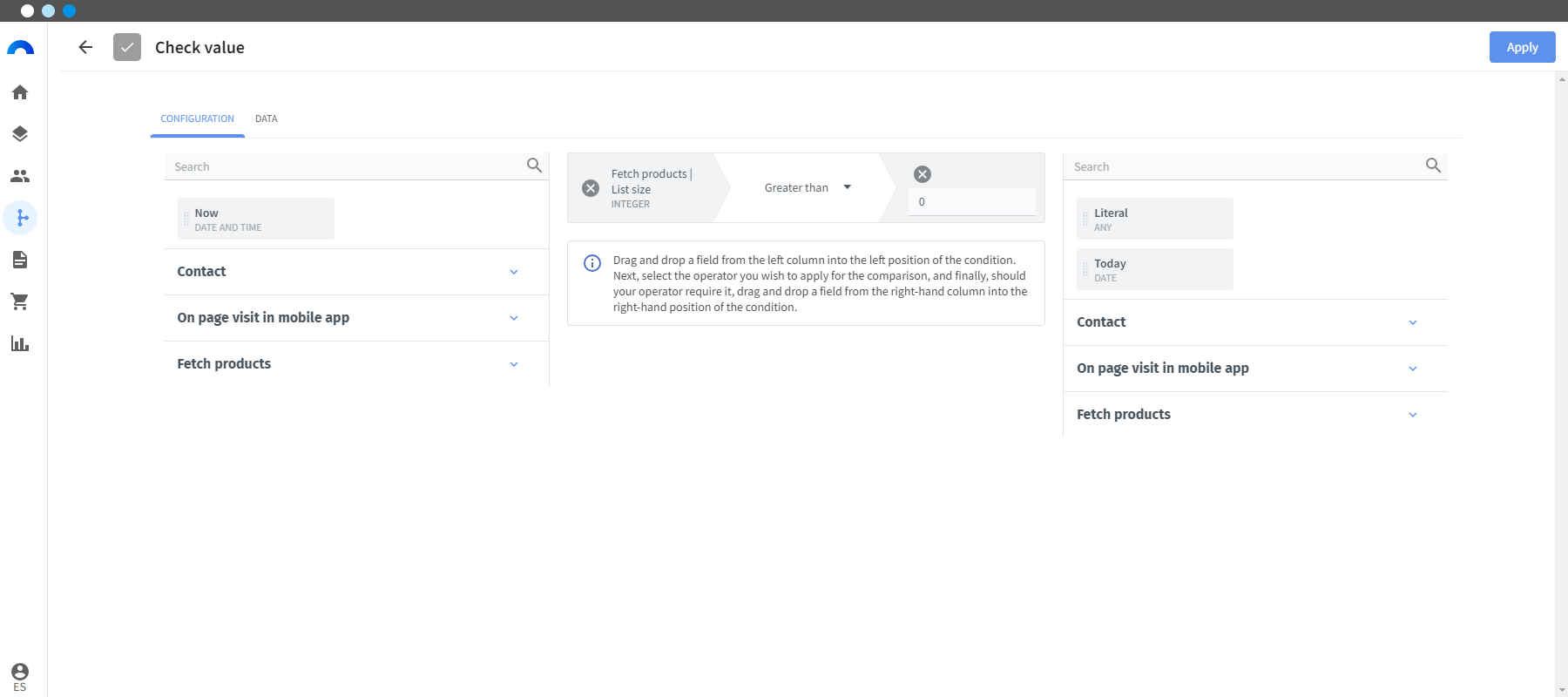The height and width of the screenshot is (697, 1568).
Task: Open the contacts people sidebar icon
Action: tap(20, 176)
